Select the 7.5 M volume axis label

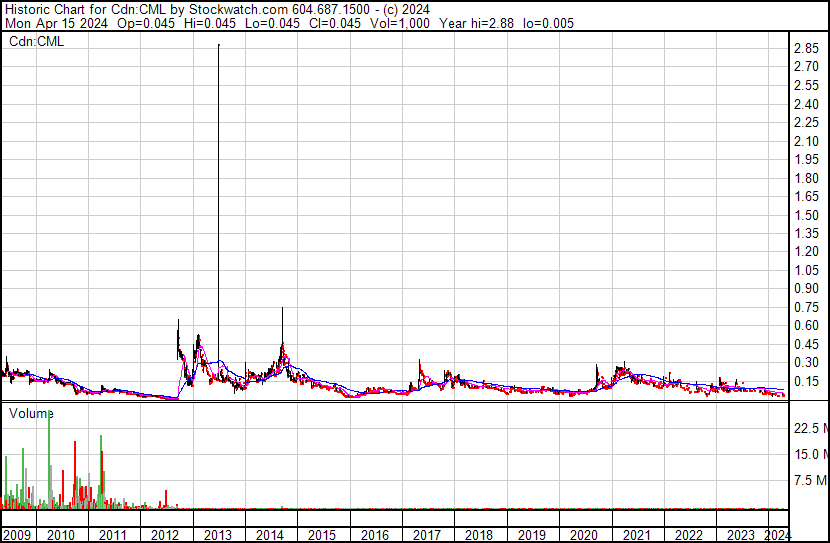tap(809, 481)
